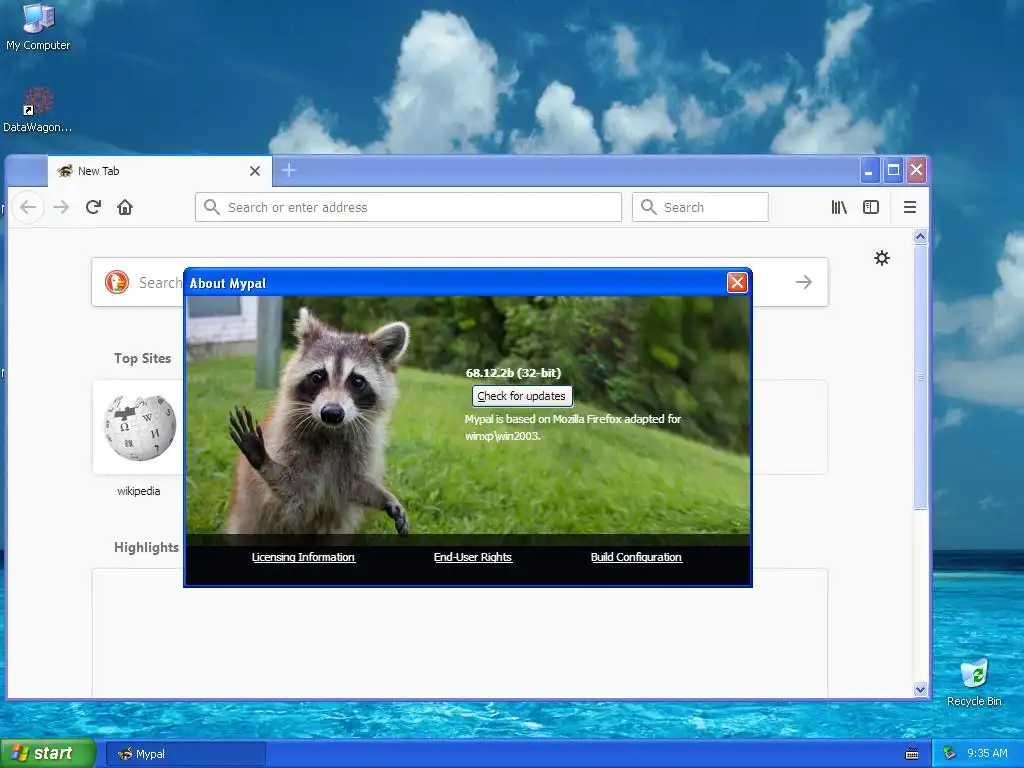Open End-User Rights link
This screenshot has width=1024, height=768.
473,557
